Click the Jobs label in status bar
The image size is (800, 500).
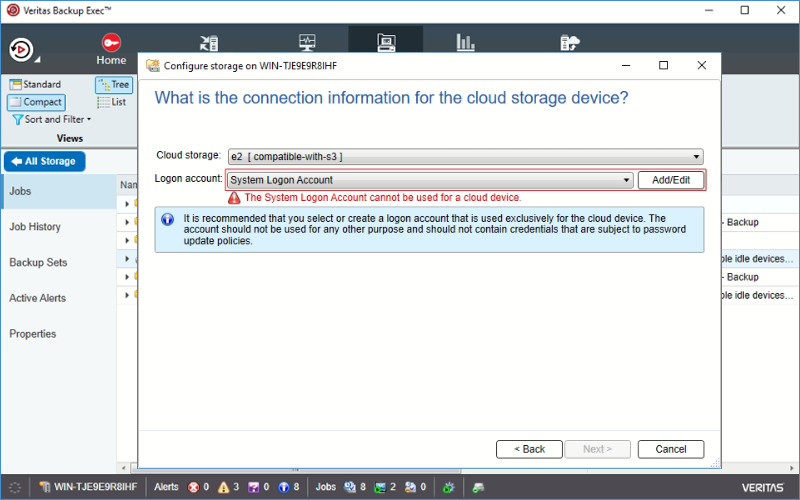[326, 487]
